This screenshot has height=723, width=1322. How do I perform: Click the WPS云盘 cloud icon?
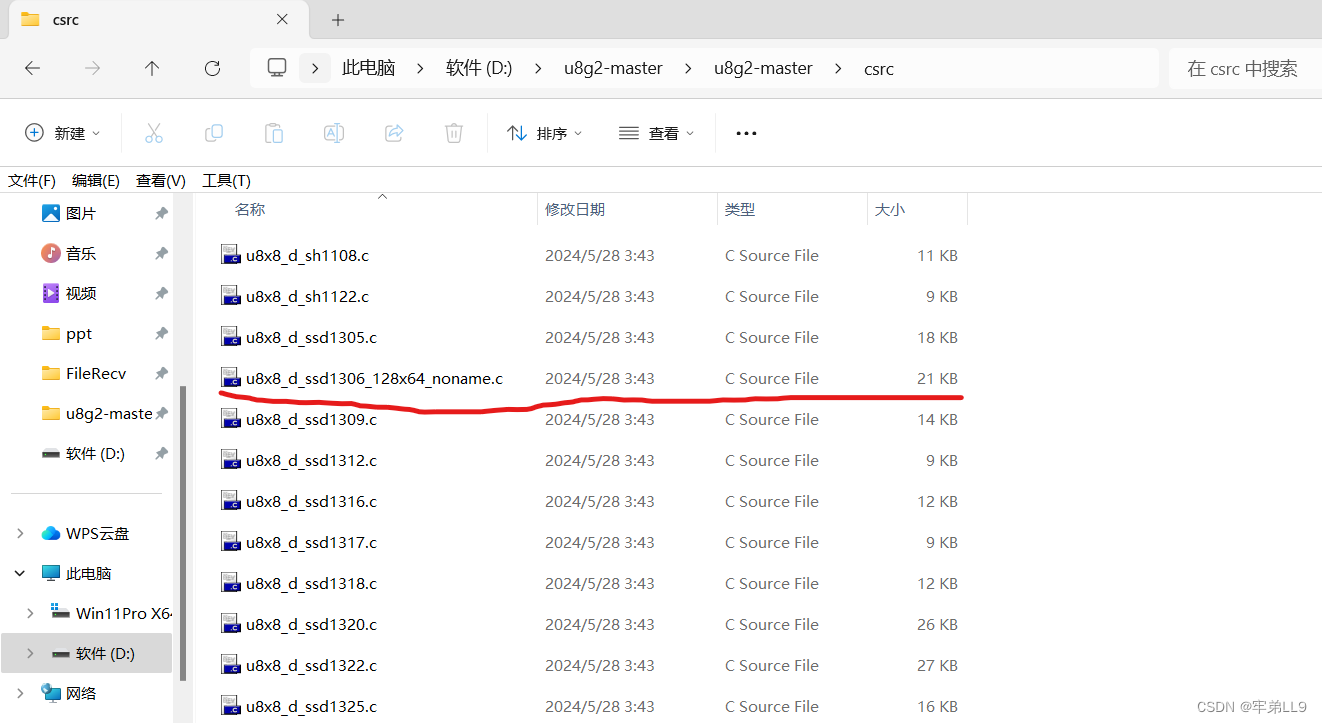[x=51, y=534]
